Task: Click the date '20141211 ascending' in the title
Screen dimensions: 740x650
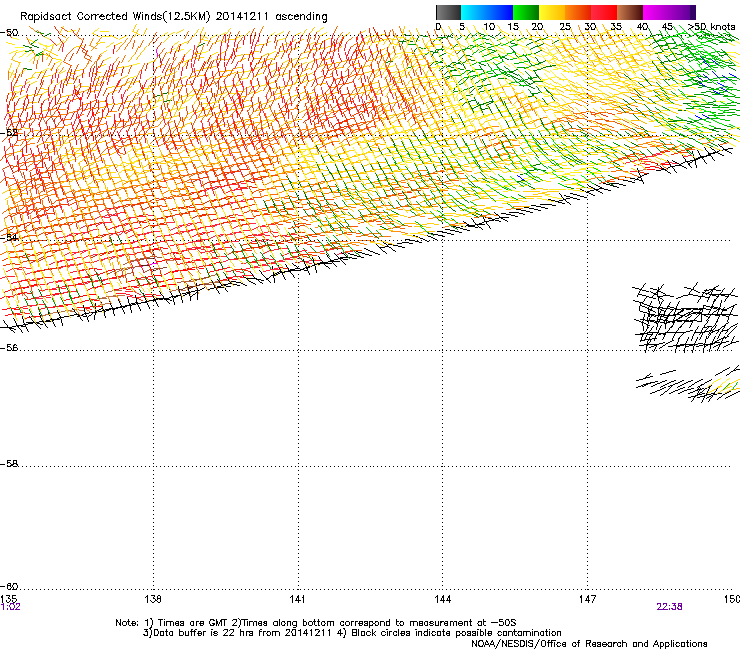Action: pyautogui.click(x=271, y=17)
